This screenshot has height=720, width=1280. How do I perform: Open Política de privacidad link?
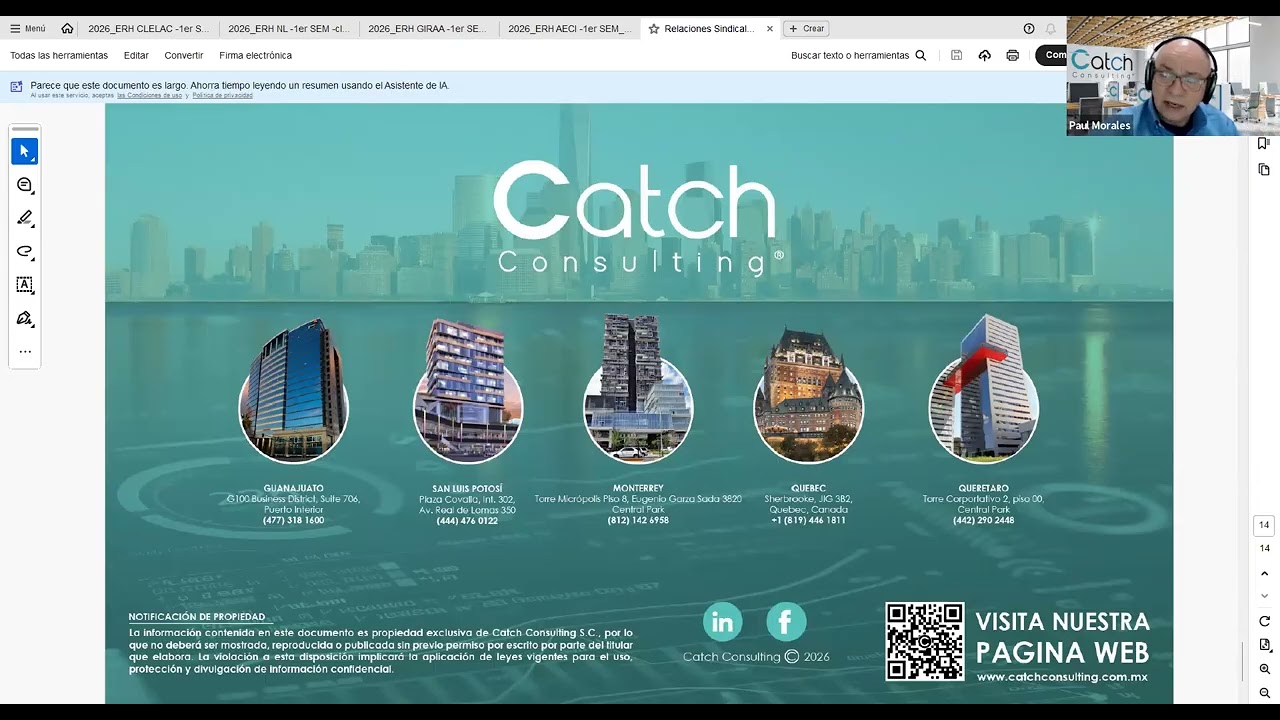pyautogui.click(x=222, y=96)
